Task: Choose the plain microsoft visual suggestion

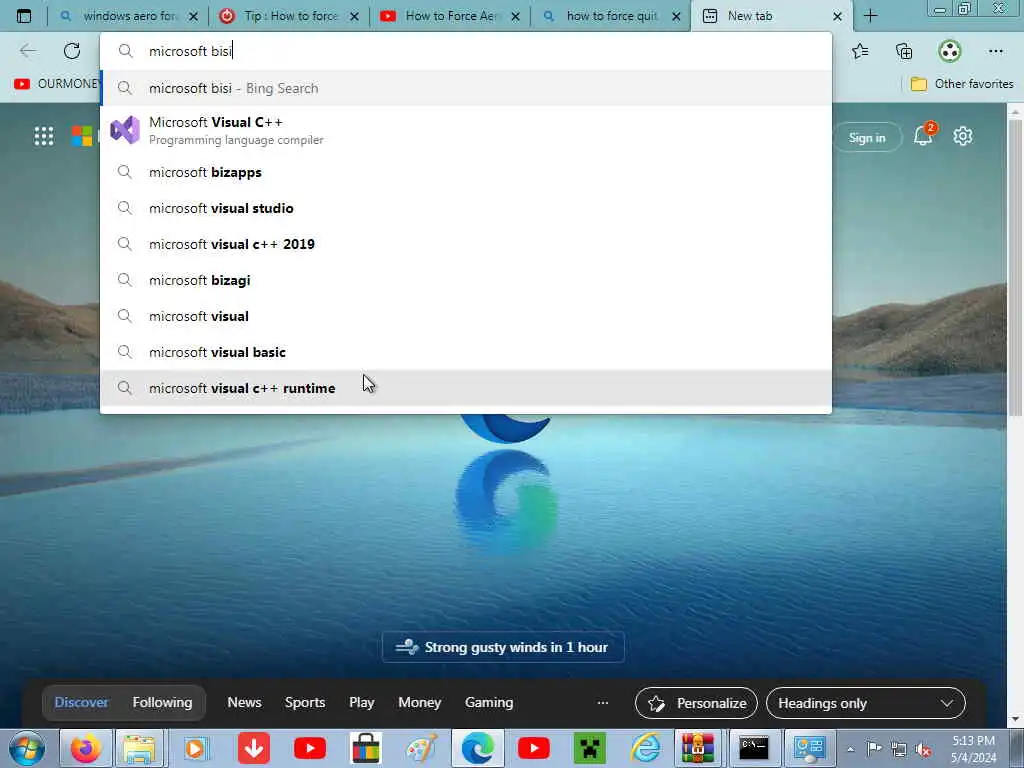Action: click(466, 316)
